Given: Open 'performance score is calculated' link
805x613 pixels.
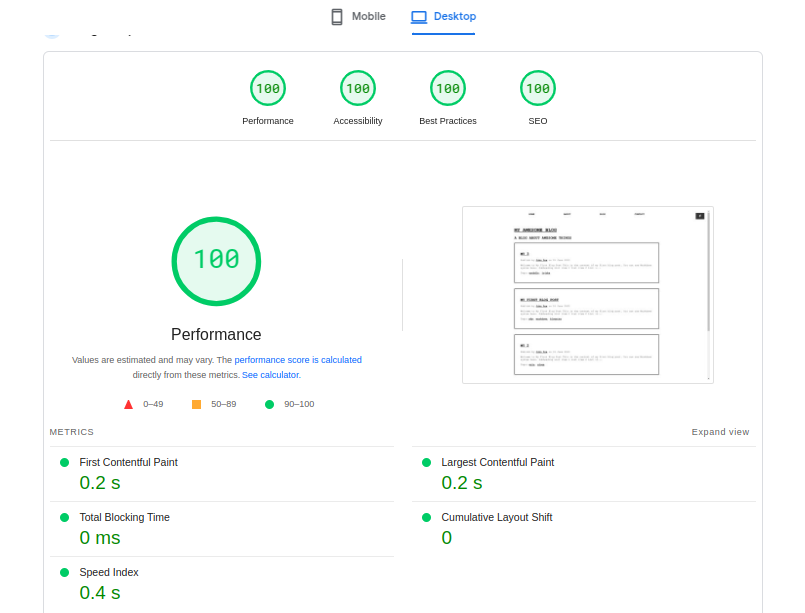Looking at the screenshot, I should point(298,360).
